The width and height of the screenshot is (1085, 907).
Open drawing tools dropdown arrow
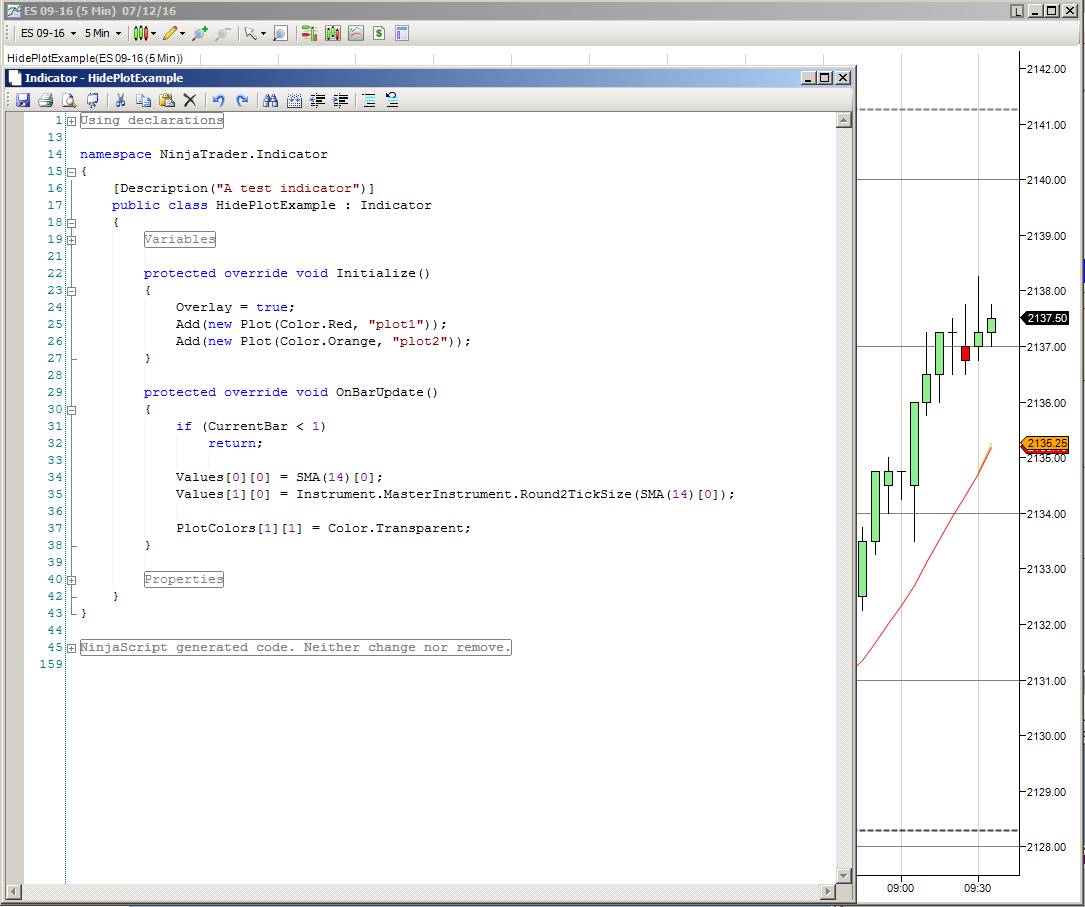(183, 33)
